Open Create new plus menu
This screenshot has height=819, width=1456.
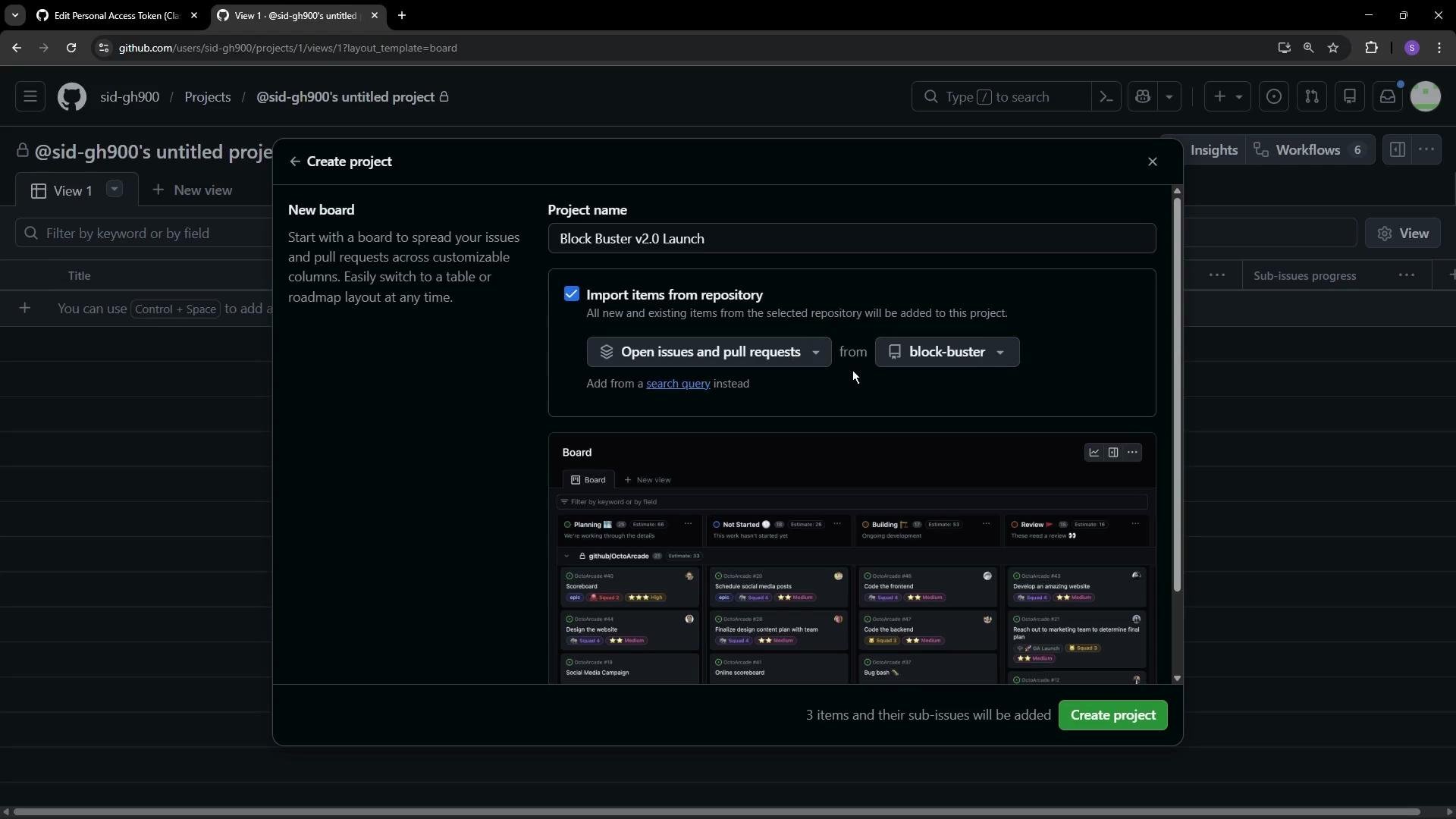(1227, 97)
